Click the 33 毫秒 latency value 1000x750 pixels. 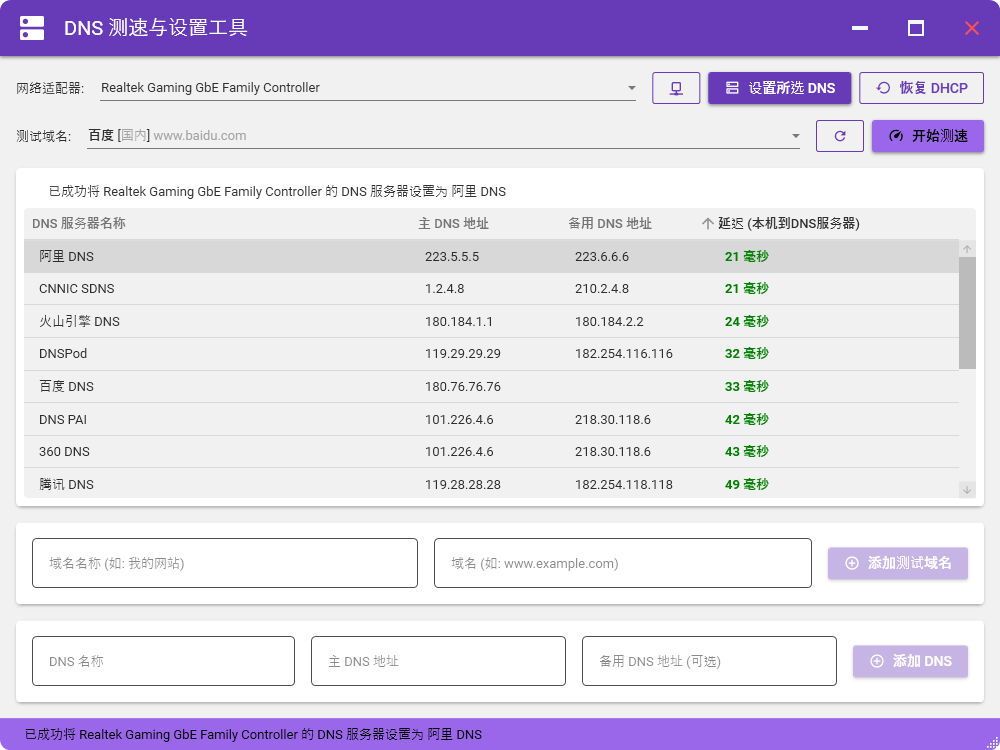point(746,386)
